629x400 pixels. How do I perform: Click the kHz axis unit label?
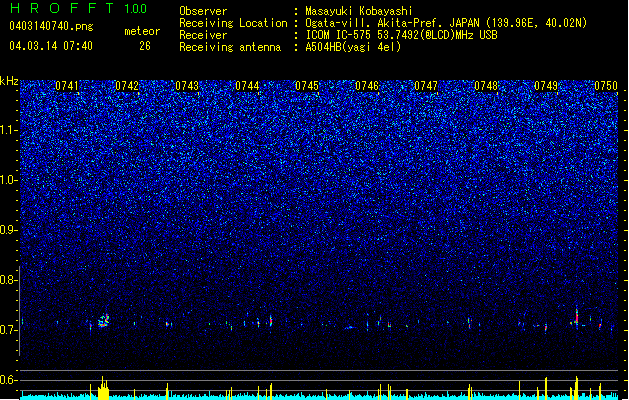point(9,81)
